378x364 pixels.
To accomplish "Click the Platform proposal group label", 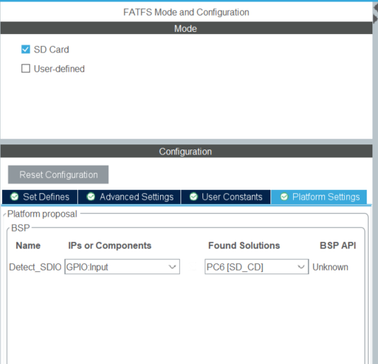I will pyautogui.click(x=42, y=214).
